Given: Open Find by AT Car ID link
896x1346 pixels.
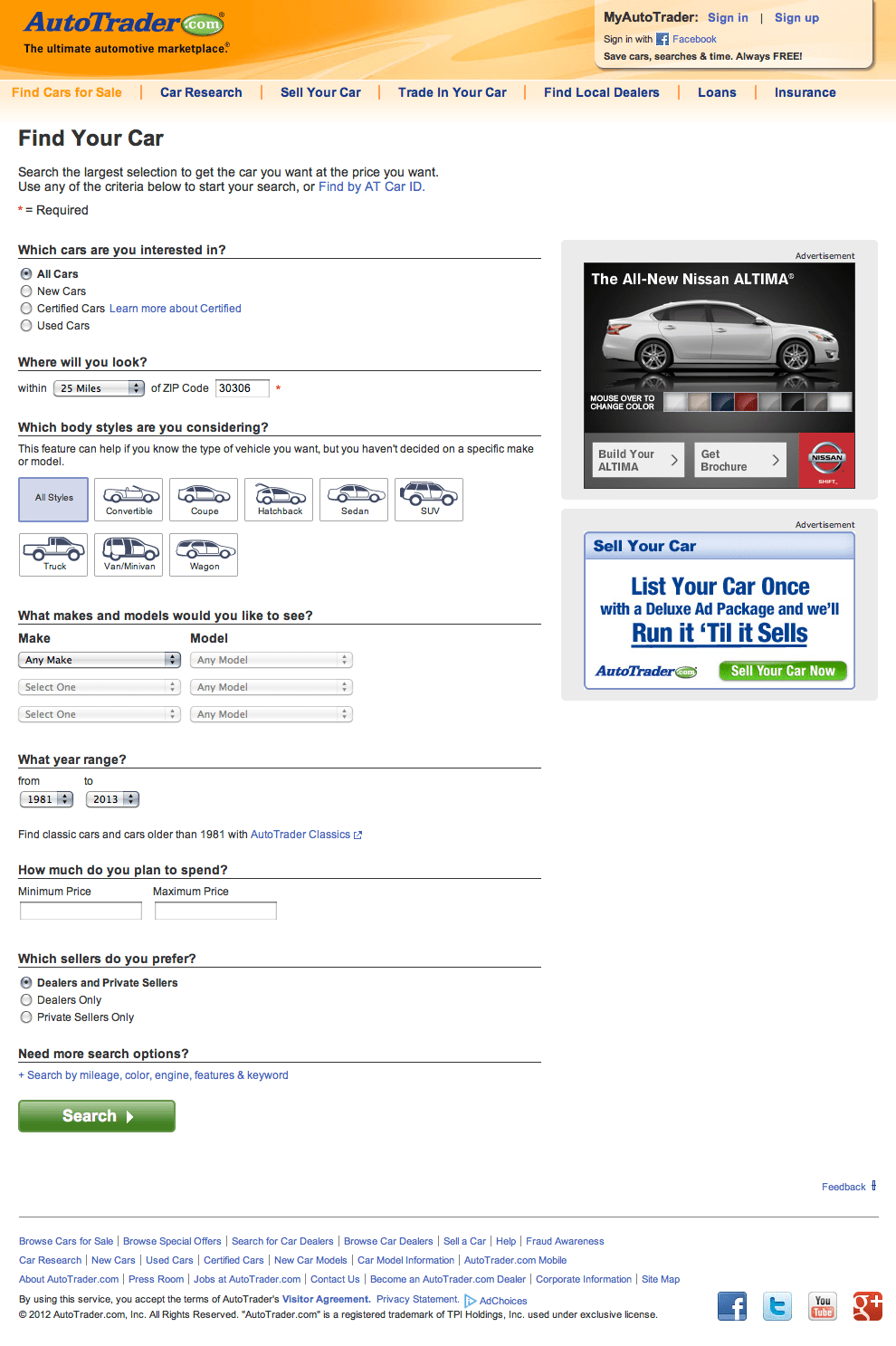Looking at the screenshot, I should click(x=371, y=186).
